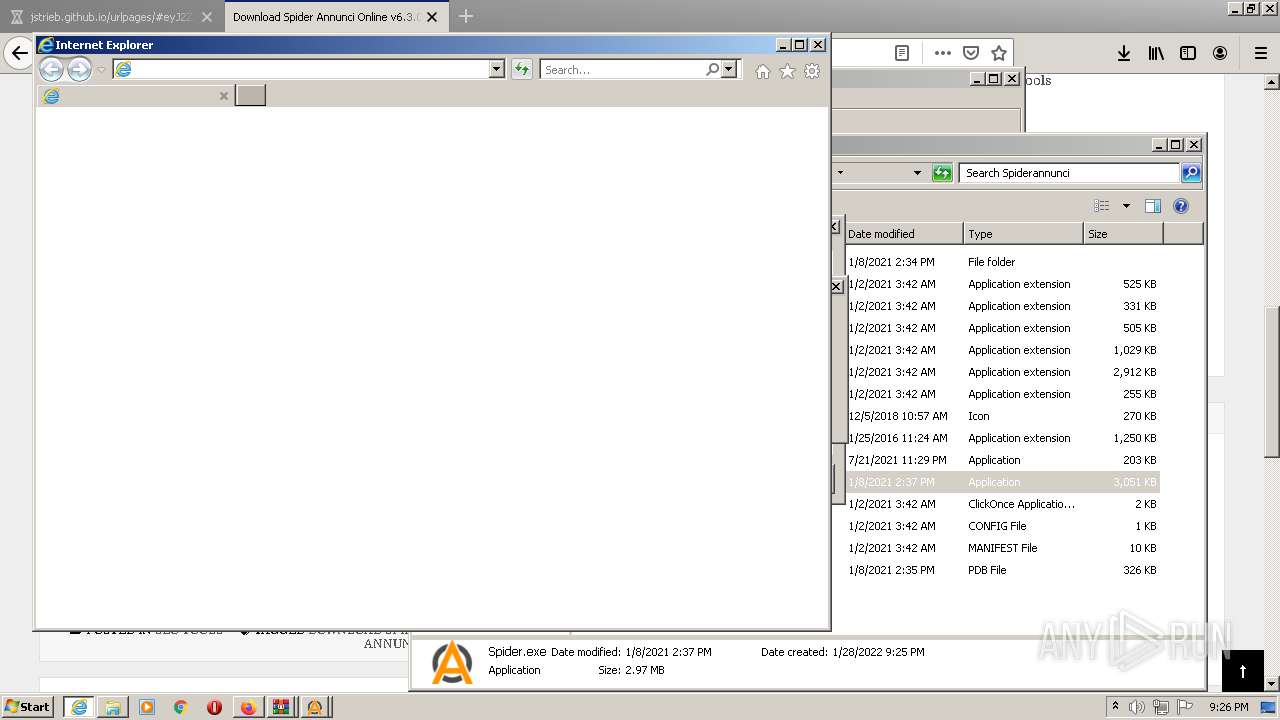This screenshot has width=1280, height=720.
Task: Close the blank Internet Explorer tab
Action: [x=224, y=96]
